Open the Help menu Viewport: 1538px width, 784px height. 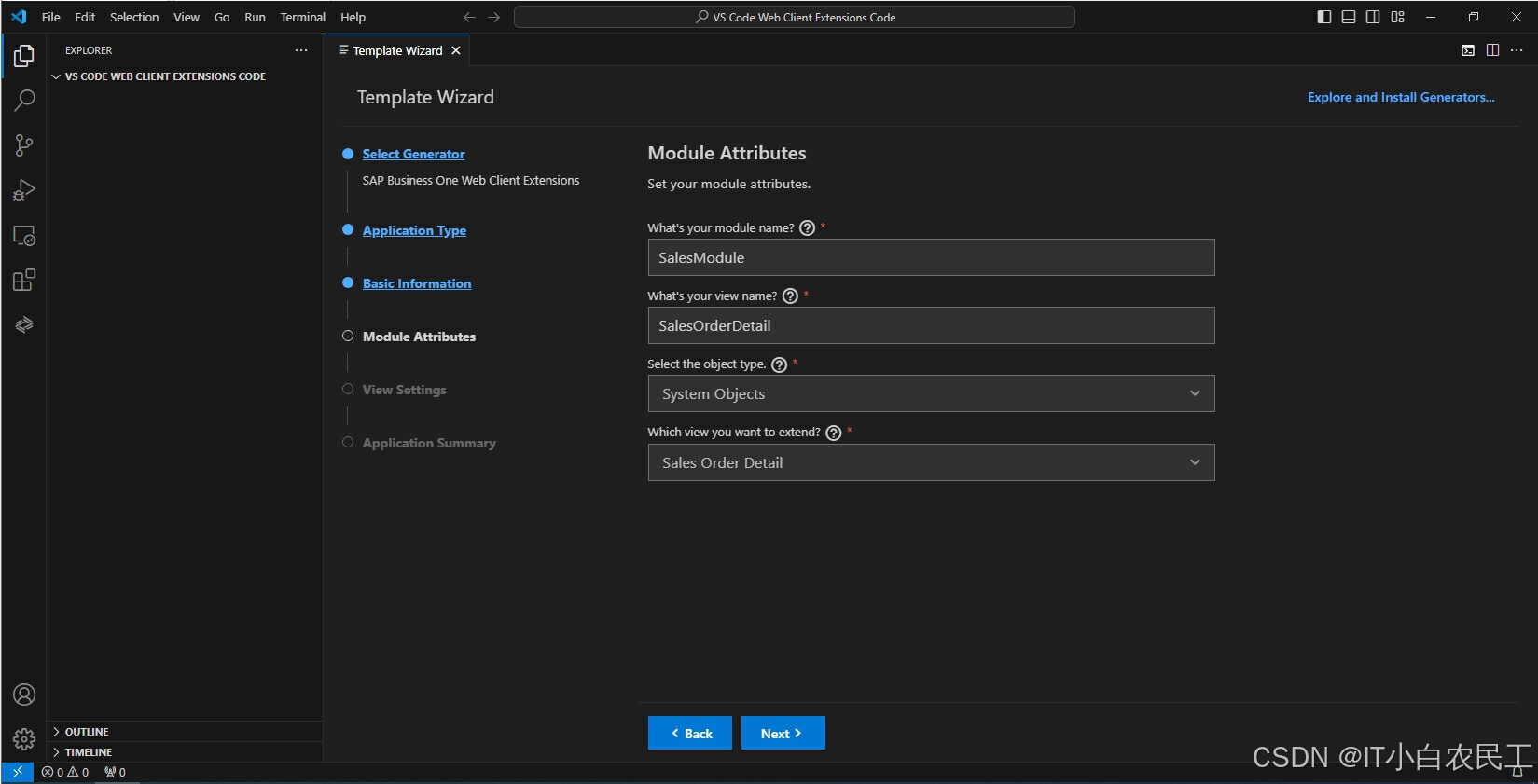tap(353, 17)
